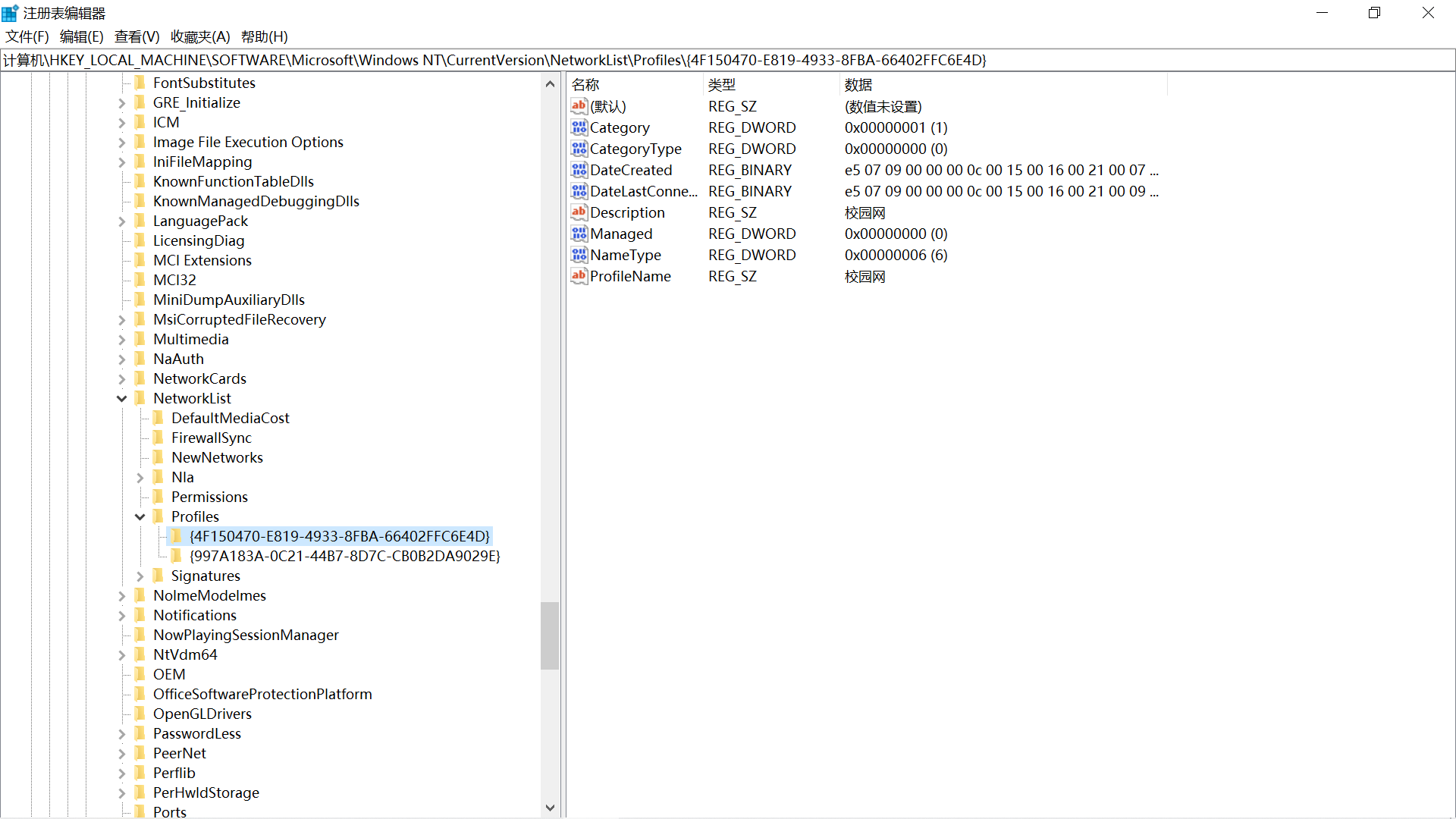Image resolution: width=1456 pixels, height=819 pixels.
Task: Select the ProfileName value name
Action: coord(630,276)
